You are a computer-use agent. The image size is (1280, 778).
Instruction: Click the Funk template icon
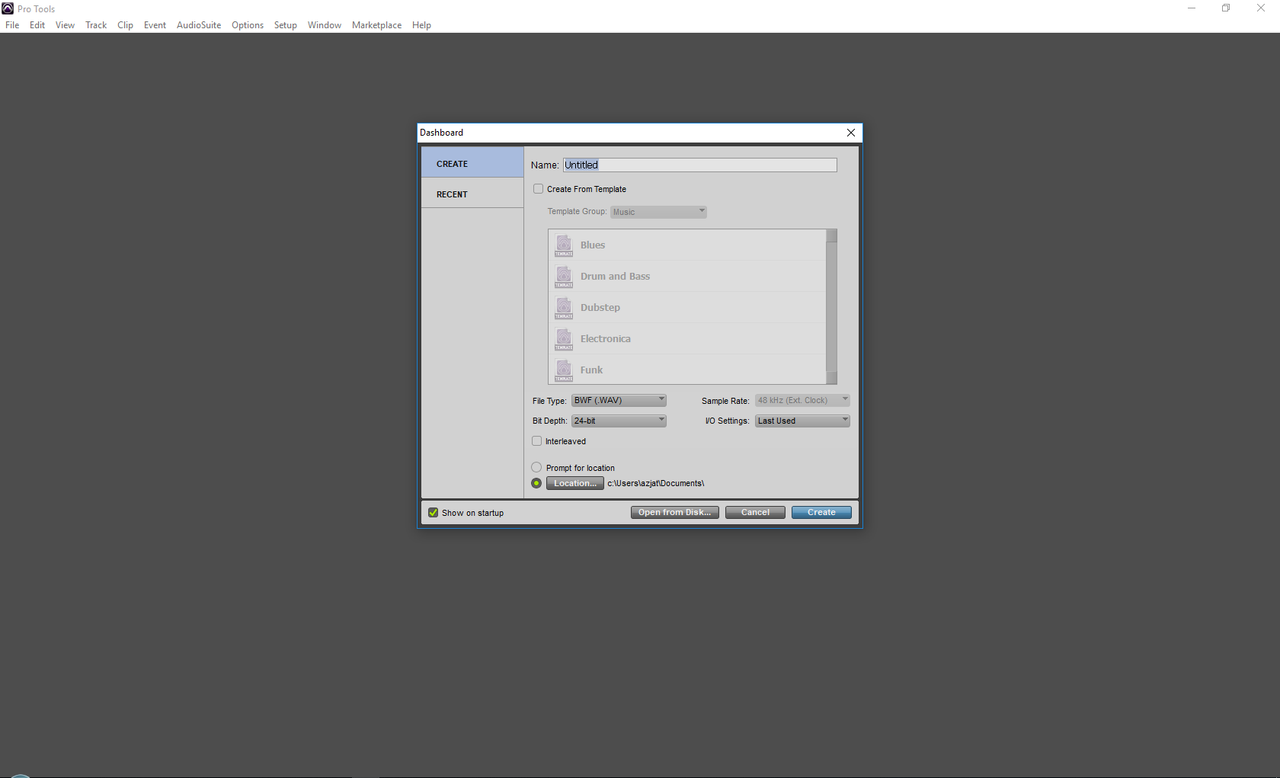coord(564,369)
